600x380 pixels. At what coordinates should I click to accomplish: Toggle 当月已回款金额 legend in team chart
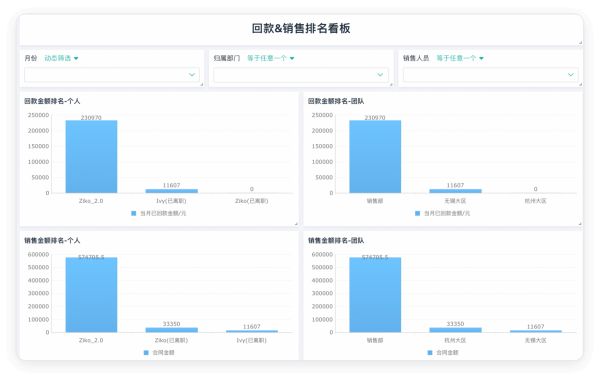[443, 213]
